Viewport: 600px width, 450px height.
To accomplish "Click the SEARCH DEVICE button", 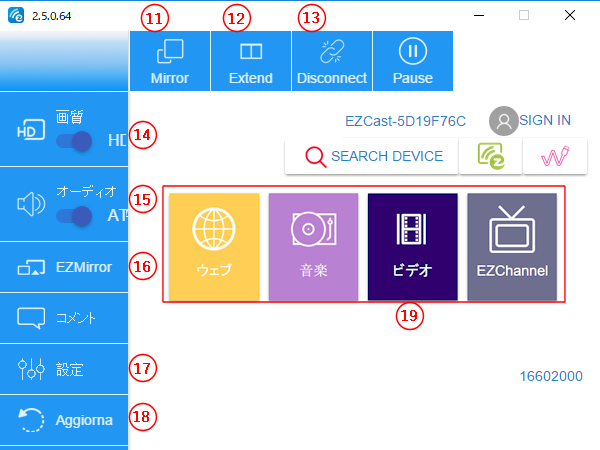I will pyautogui.click(x=372, y=157).
